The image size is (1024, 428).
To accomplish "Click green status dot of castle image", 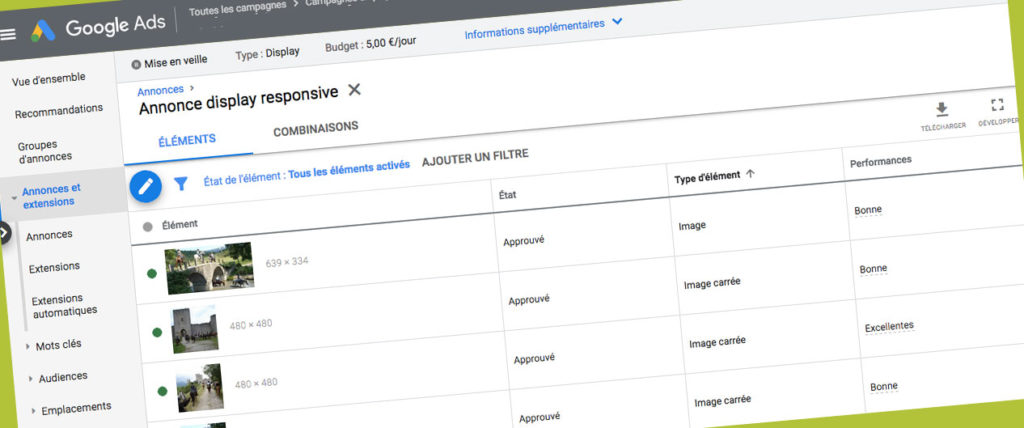I will [157, 332].
